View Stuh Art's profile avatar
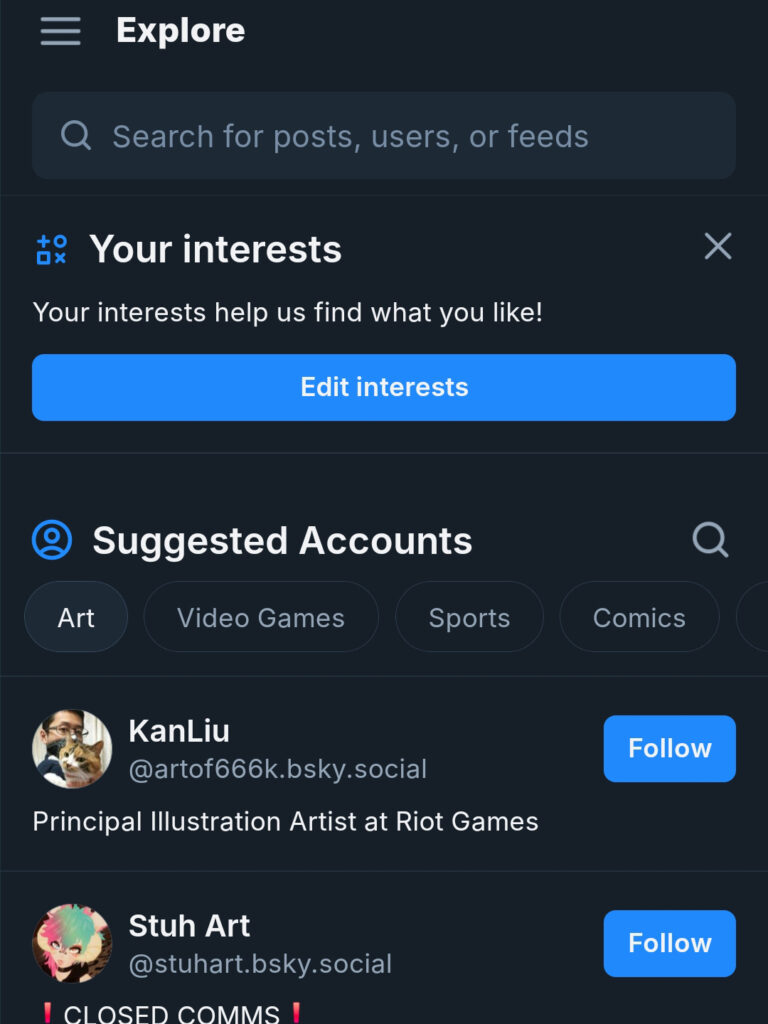Image resolution: width=768 pixels, height=1024 pixels. point(72,943)
